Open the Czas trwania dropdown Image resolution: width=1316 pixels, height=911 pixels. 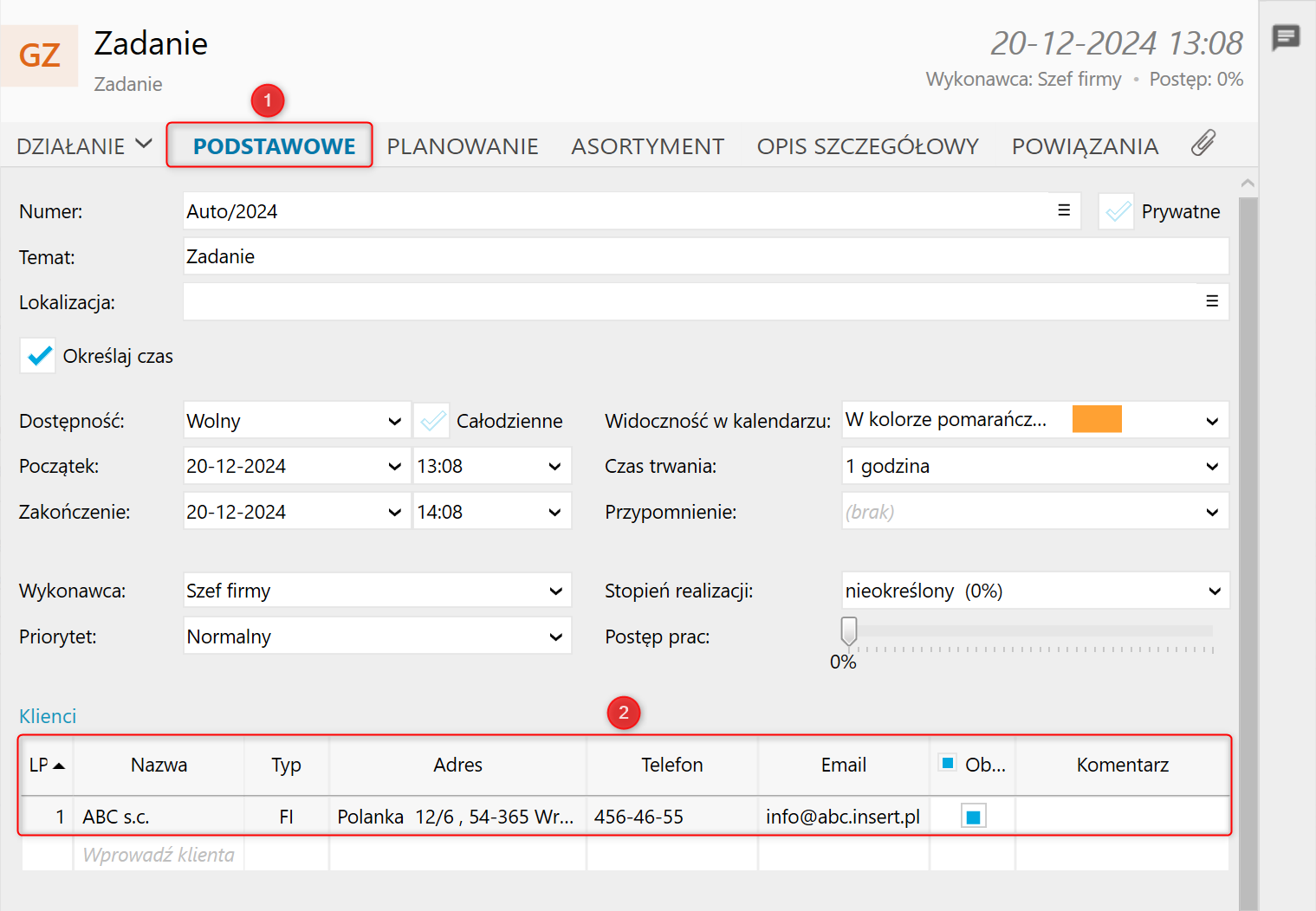[1035, 466]
